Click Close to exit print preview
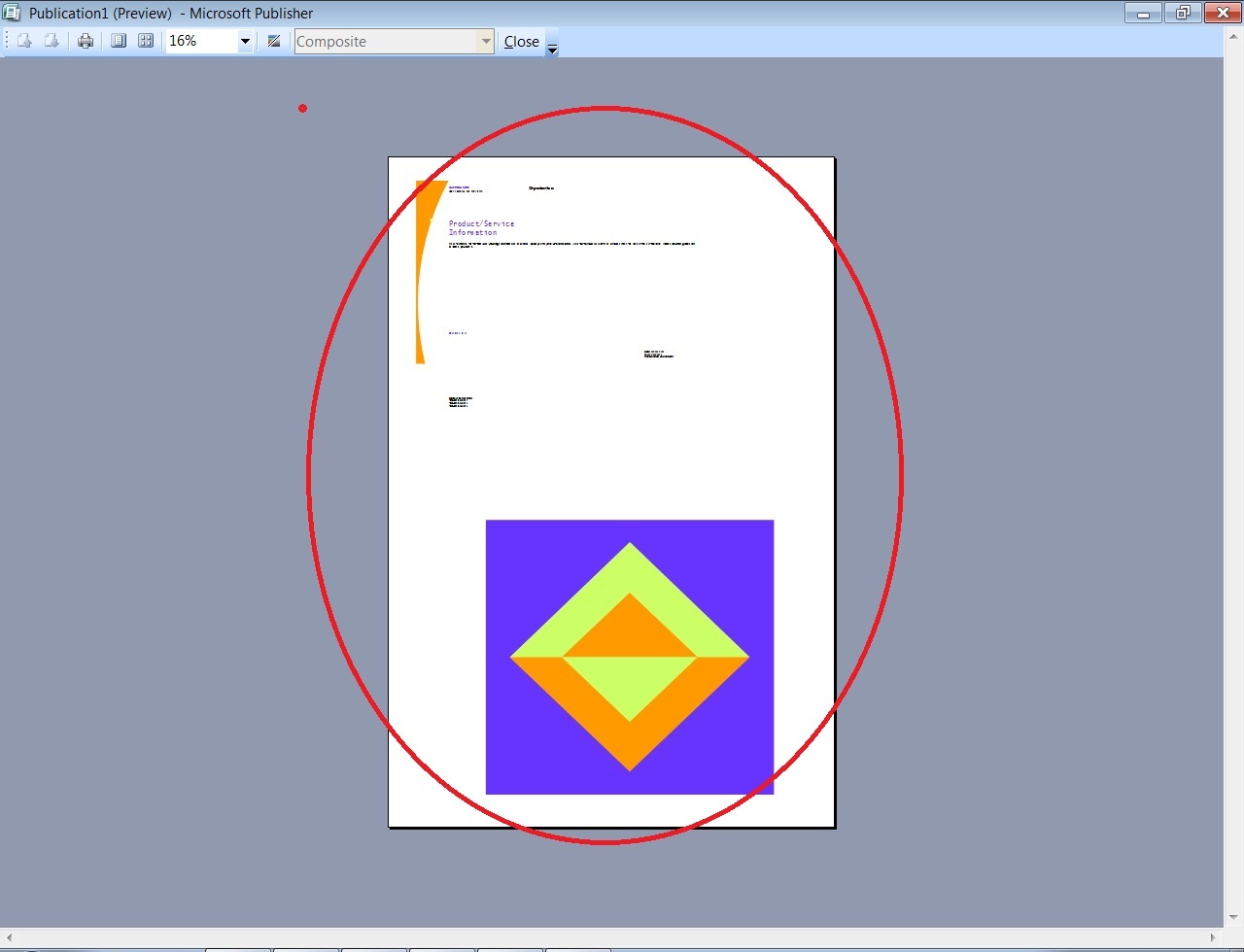This screenshot has width=1244, height=952. pyautogui.click(x=521, y=41)
